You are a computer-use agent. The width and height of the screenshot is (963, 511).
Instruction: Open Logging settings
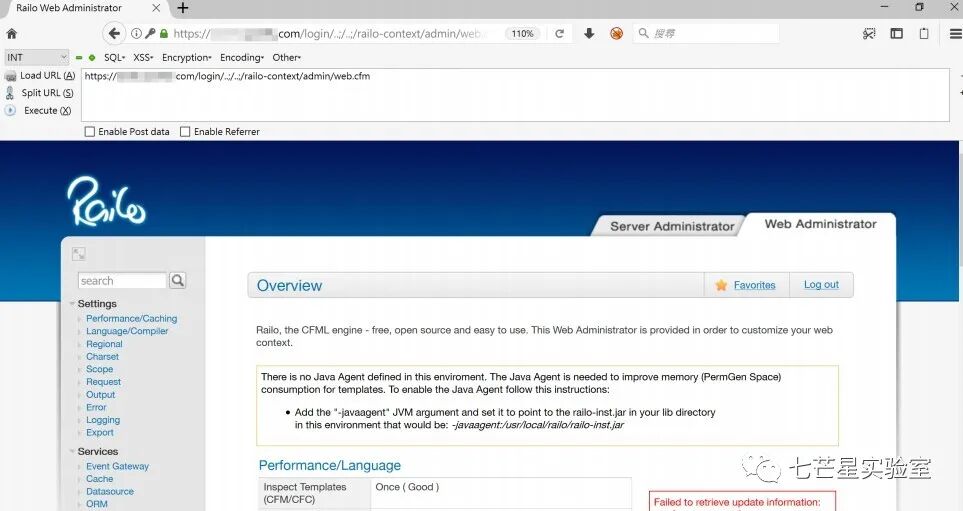coord(103,420)
